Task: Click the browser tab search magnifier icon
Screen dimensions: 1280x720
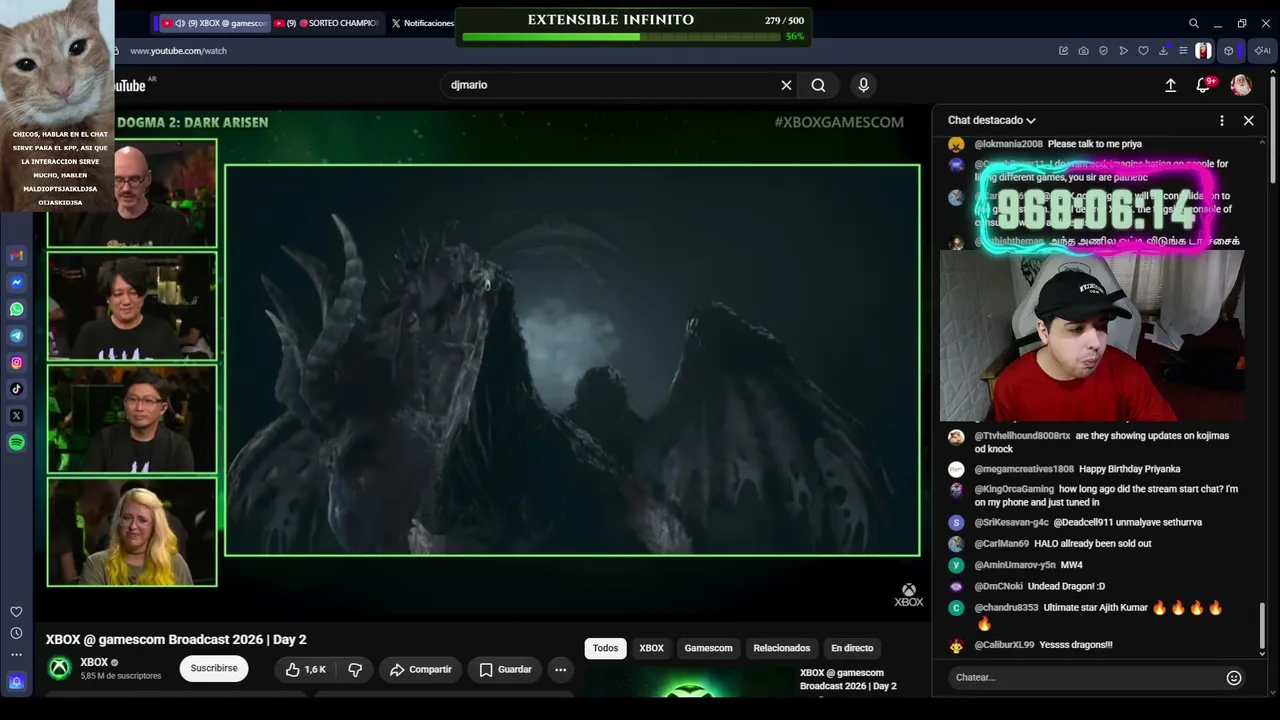Action: pos(1193,23)
